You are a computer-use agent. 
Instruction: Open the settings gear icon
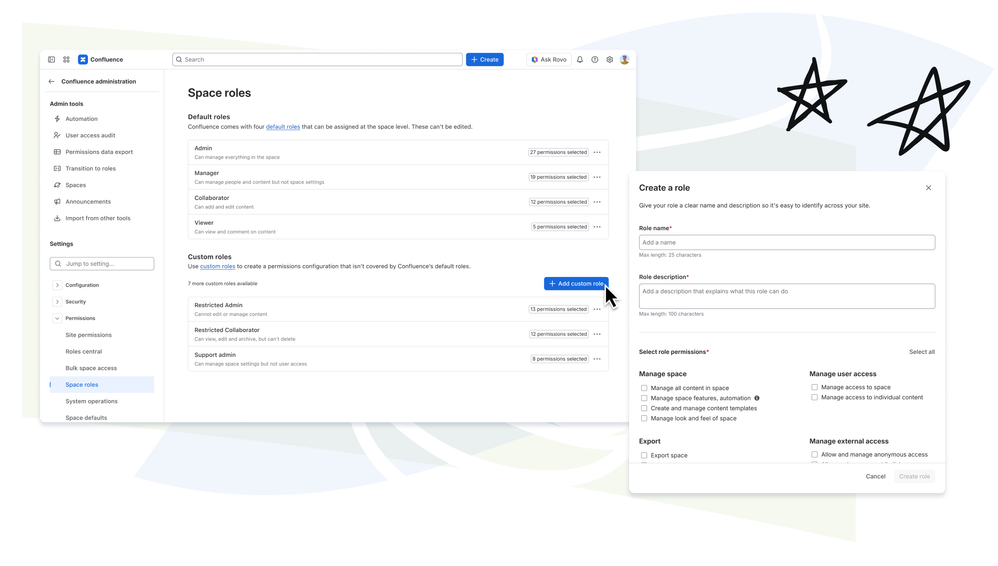[609, 59]
